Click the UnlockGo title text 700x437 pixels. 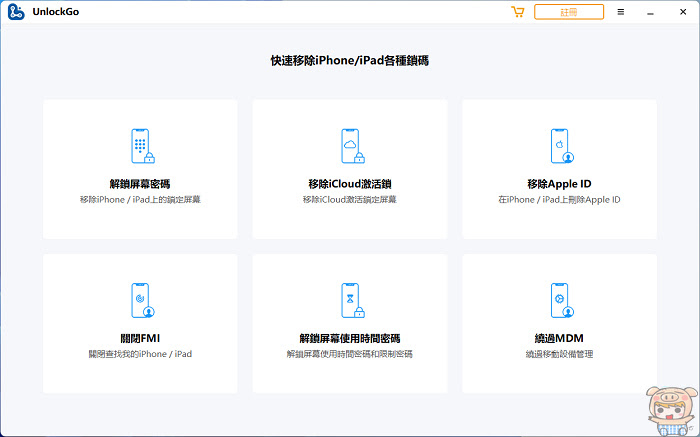(56, 12)
